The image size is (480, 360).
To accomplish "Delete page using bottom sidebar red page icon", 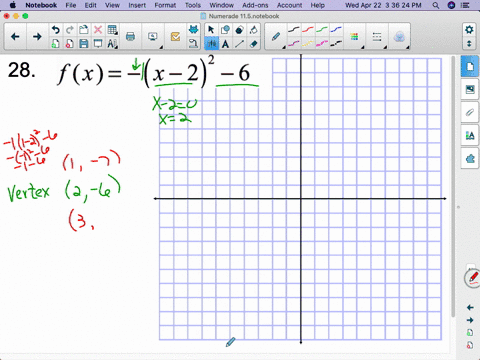I will [470, 345].
